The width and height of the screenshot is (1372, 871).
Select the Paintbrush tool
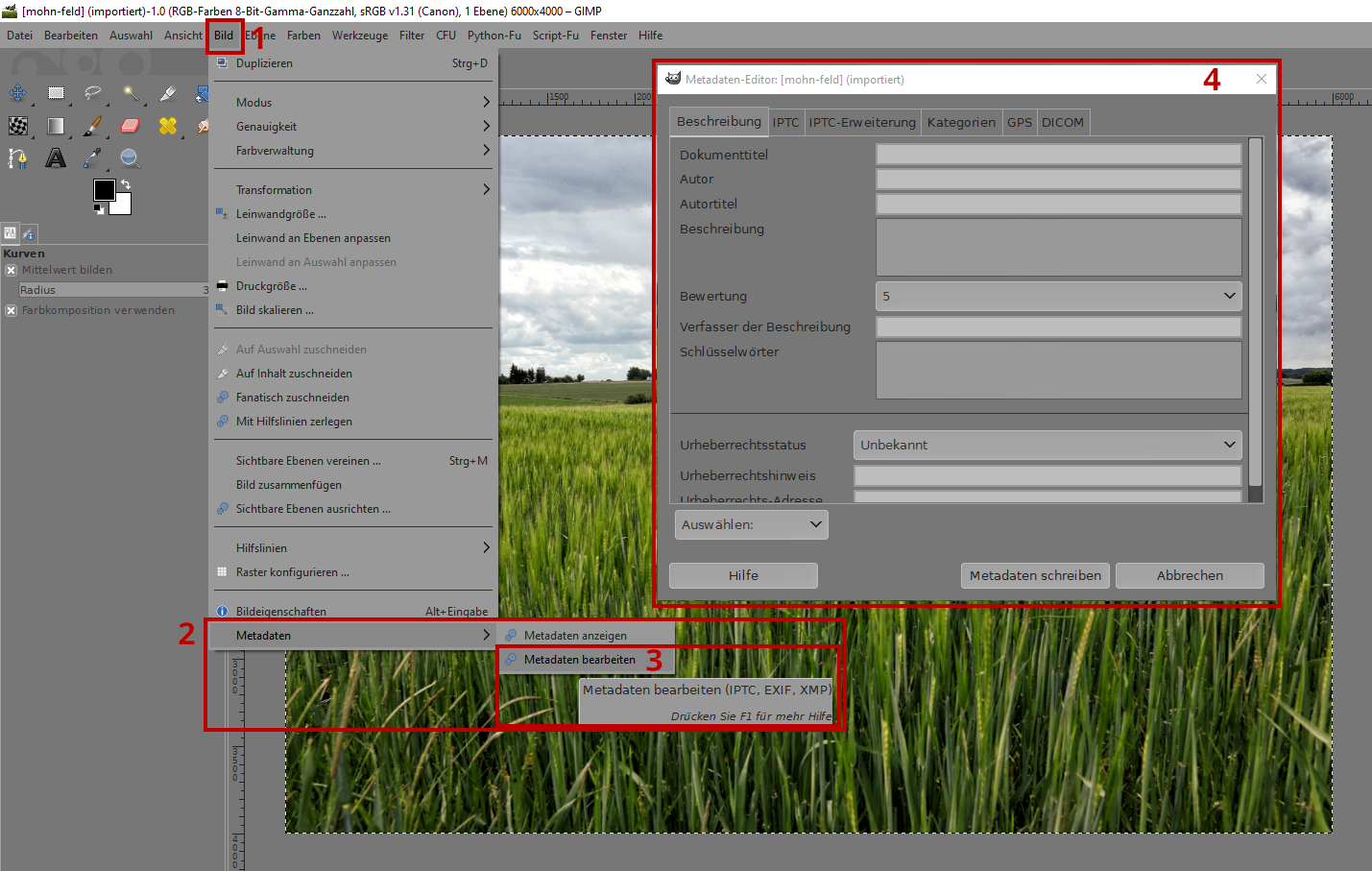point(92,126)
